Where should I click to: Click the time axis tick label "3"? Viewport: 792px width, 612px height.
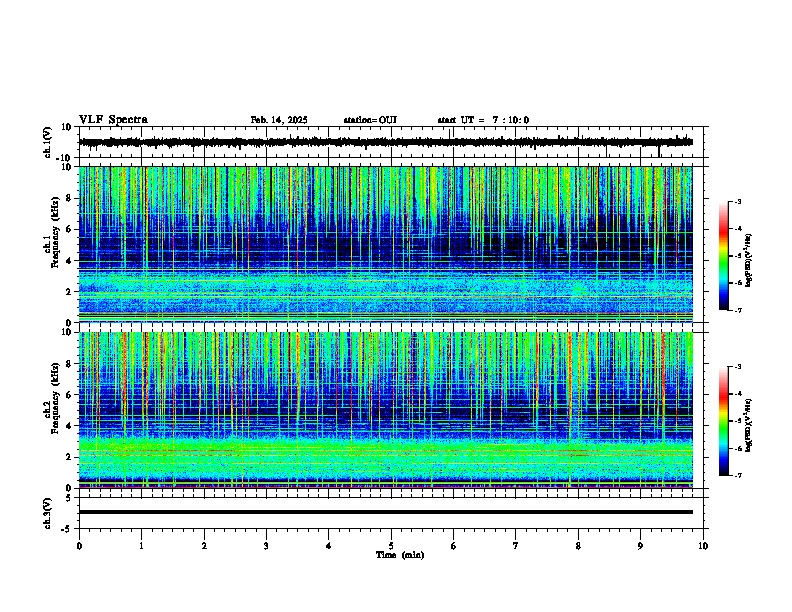click(x=266, y=546)
